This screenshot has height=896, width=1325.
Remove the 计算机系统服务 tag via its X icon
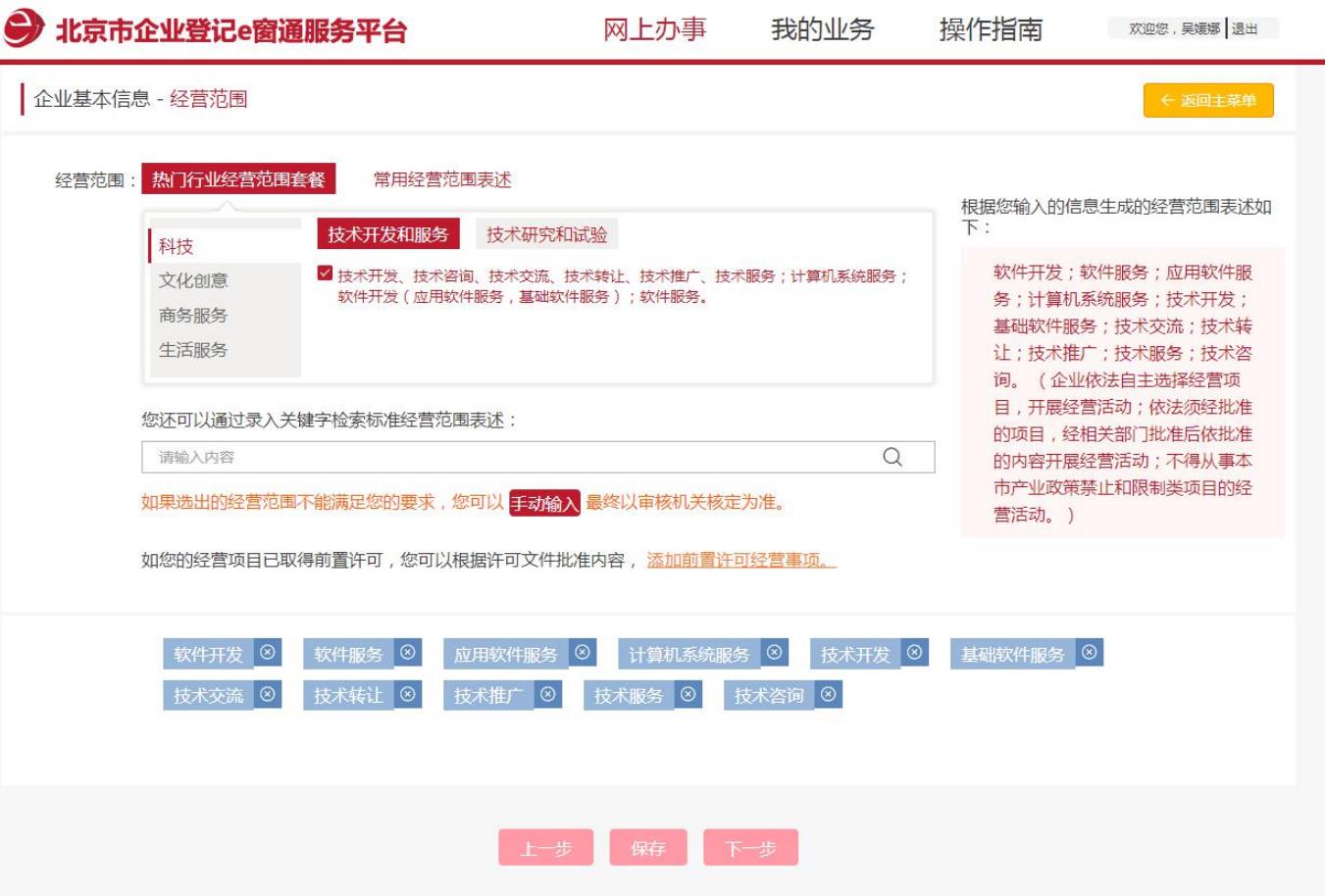coord(775,653)
